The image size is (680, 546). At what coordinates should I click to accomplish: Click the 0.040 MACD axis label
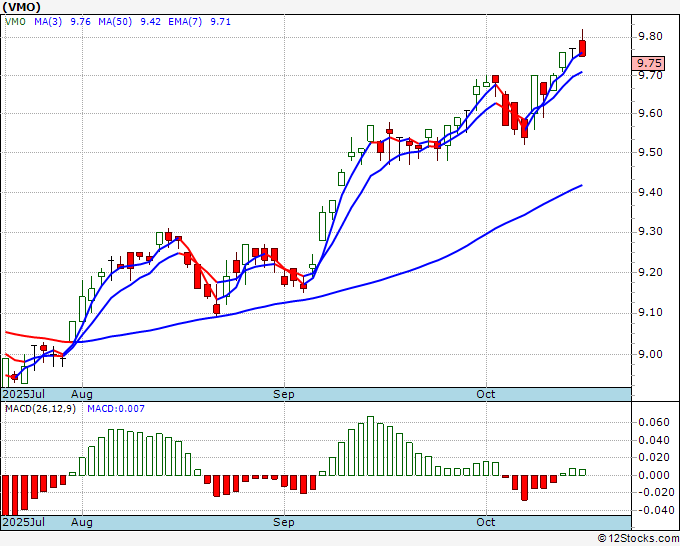coord(654,441)
